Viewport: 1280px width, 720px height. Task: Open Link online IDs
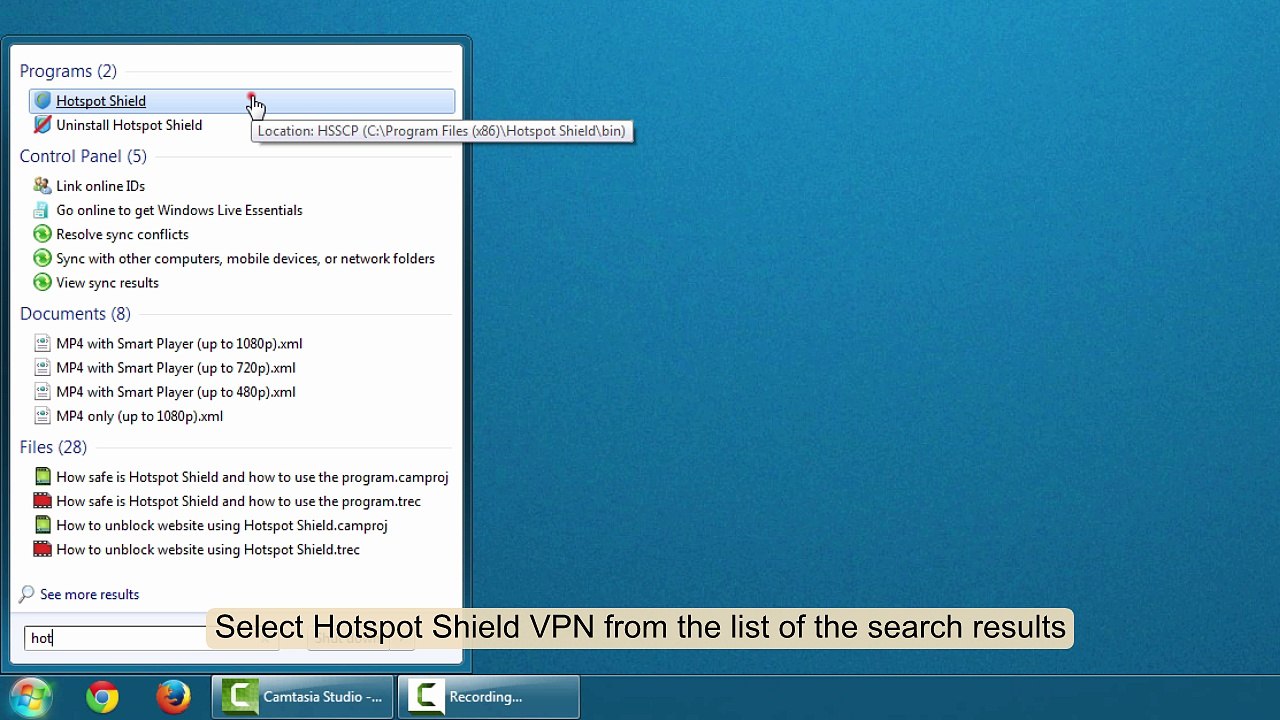pos(100,186)
